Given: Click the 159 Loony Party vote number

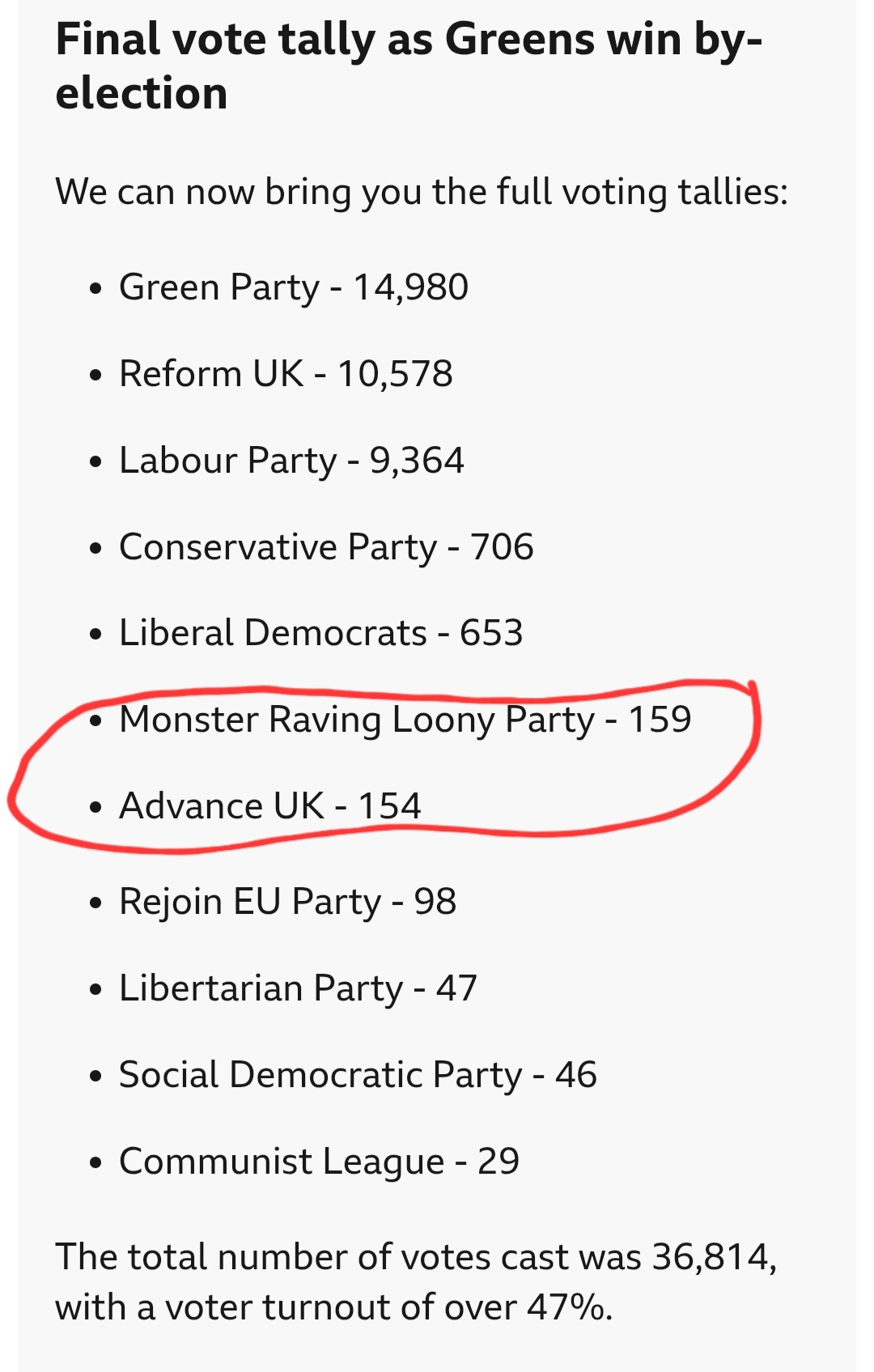Looking at the screenshot, I should [x=660, y=720].
